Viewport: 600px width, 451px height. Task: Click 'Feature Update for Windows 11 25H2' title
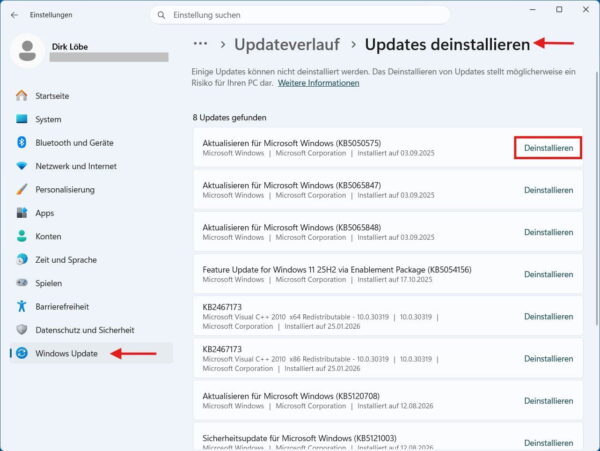(x=337, y=269)
